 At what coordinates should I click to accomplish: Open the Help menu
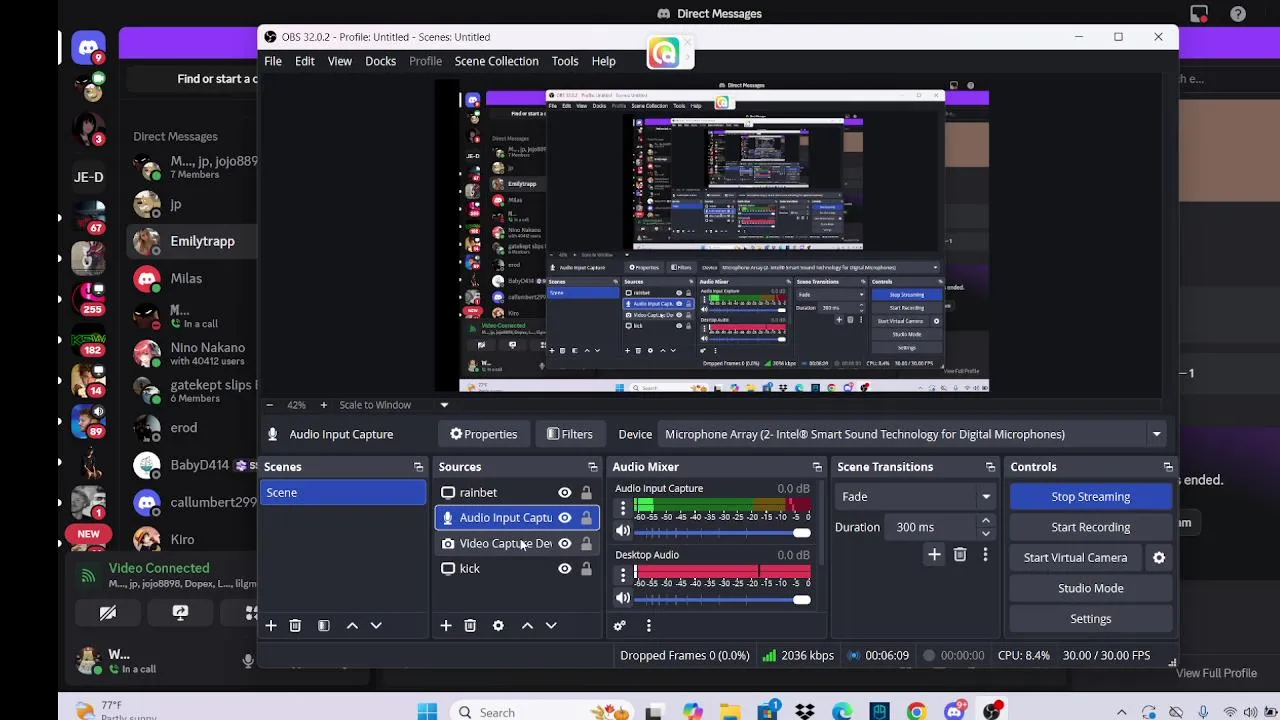(x=603, y=61)
